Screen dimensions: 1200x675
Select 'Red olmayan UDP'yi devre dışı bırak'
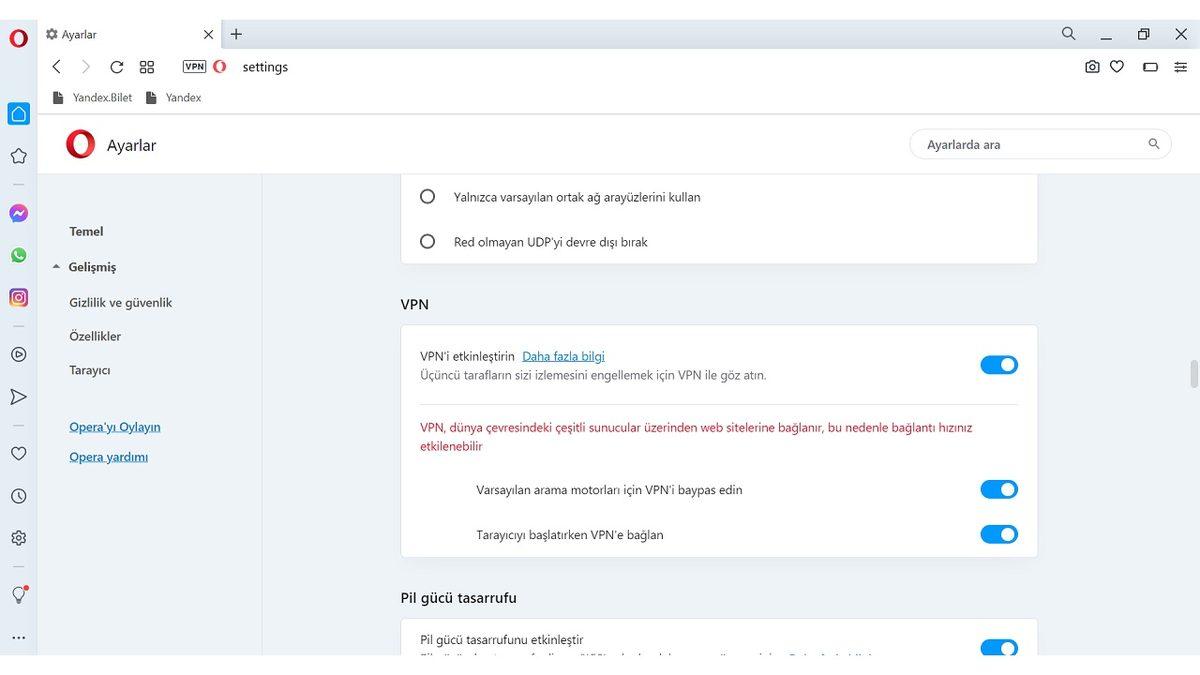427,241
